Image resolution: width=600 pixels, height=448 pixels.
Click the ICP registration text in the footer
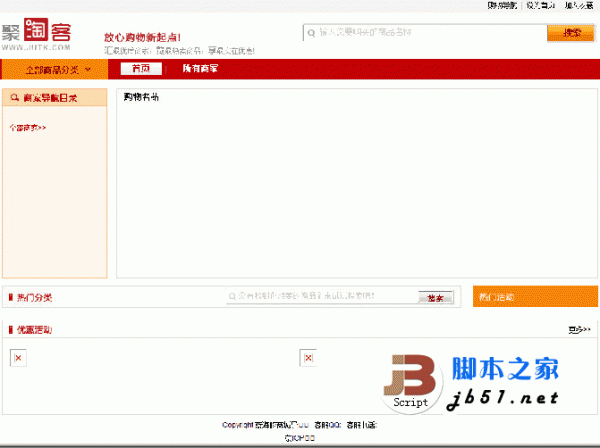300,438
